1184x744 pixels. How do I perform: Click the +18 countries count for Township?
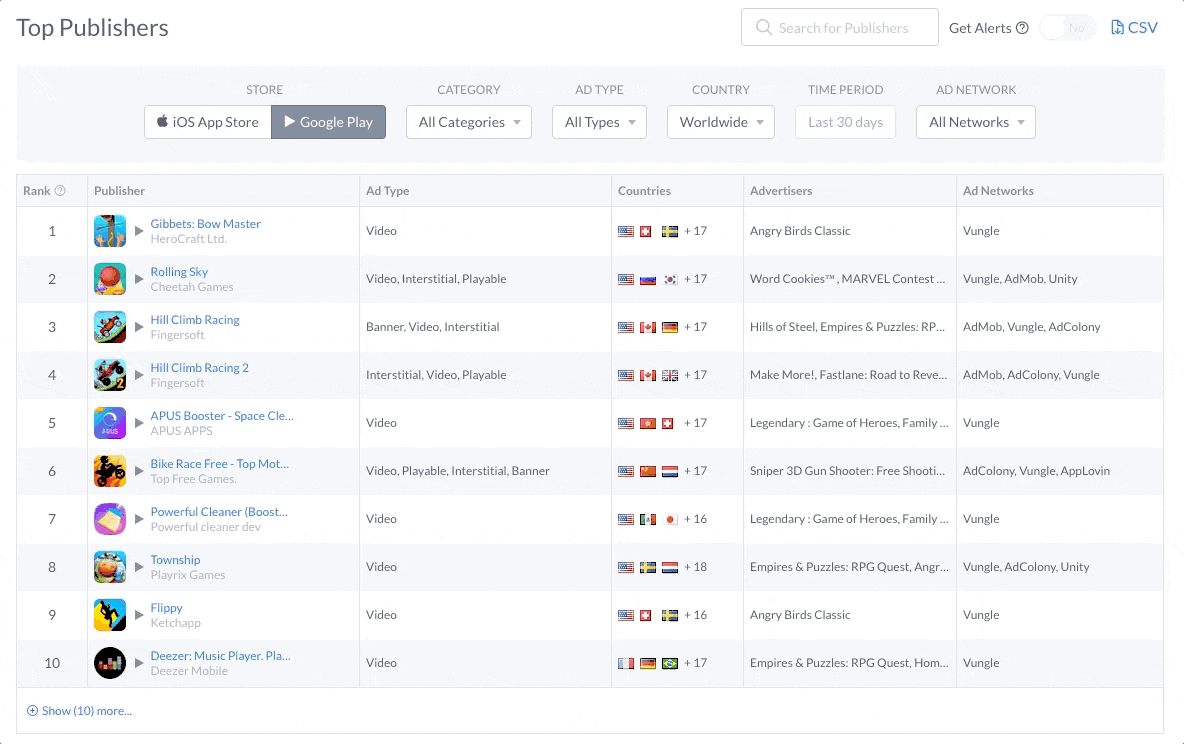click(x=695, y=566)
